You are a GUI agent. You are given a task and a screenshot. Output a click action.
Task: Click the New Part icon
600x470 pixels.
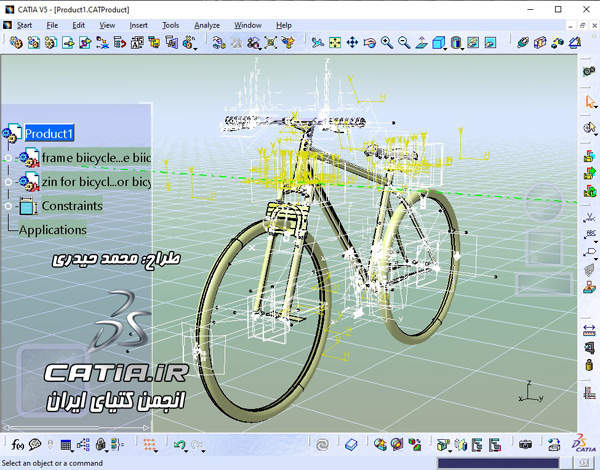click(x=51, y=42)
